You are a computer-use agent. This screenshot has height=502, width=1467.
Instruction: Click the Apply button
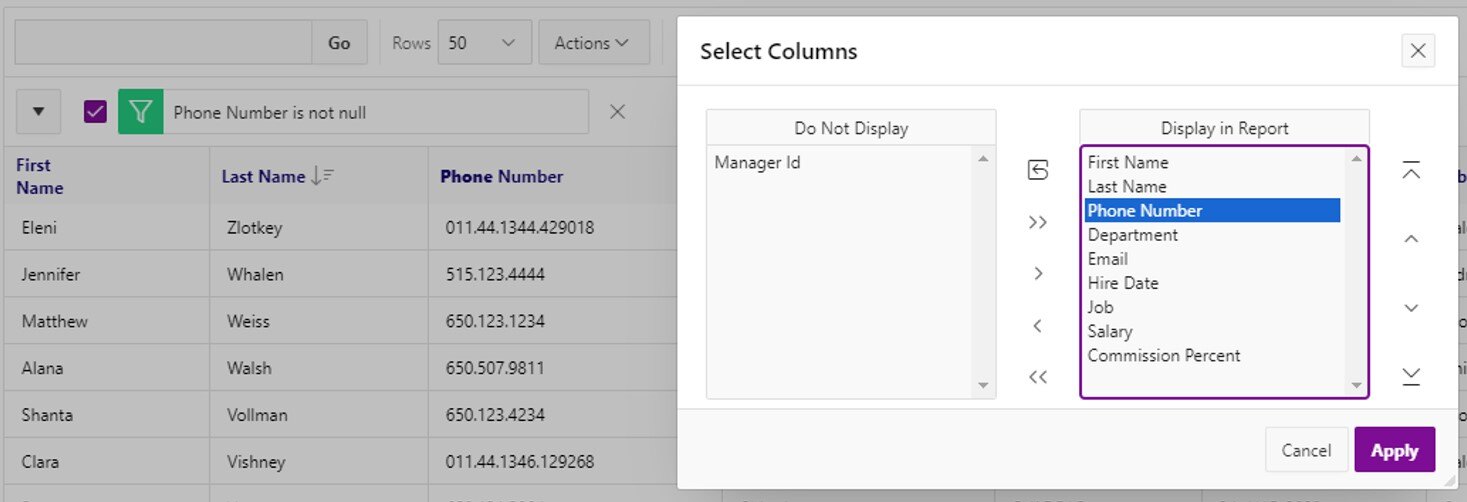tap(1395, 450)
